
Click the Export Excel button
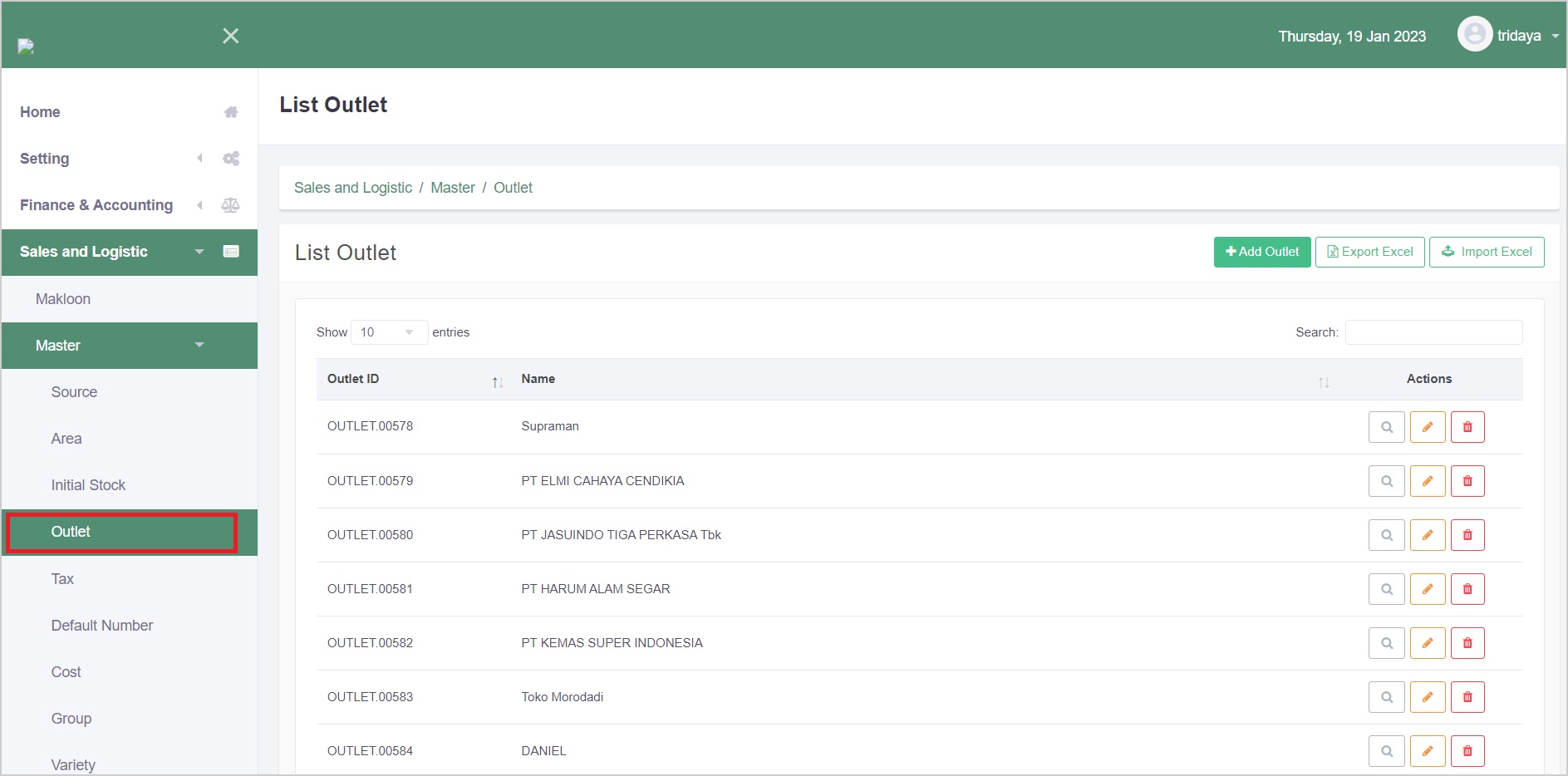[x=1369, y=252]
